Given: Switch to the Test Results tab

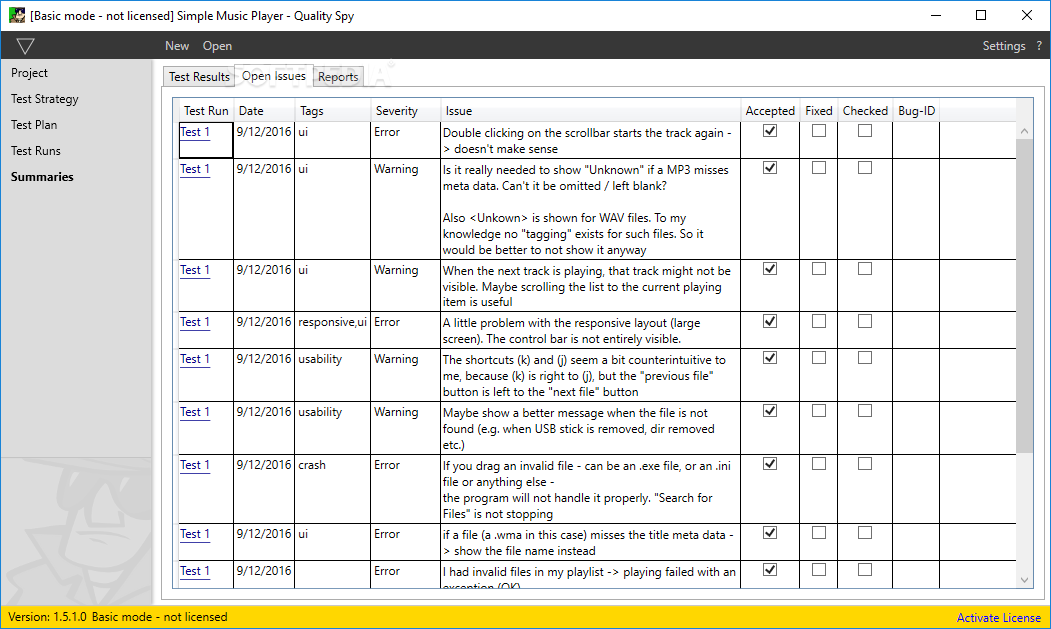Looking at the screenshot, I should [199, 76].
